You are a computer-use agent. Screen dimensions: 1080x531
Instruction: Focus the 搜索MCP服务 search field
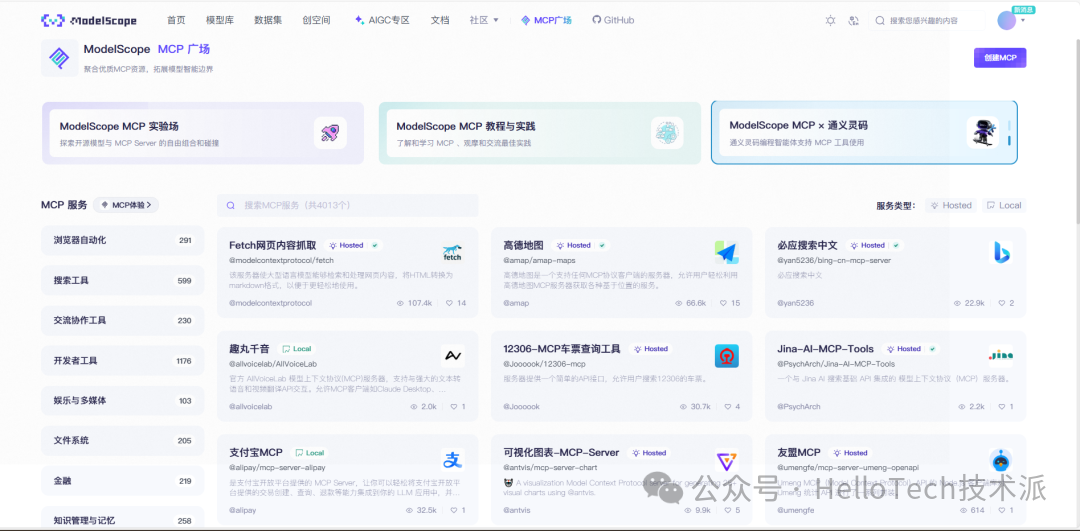pos(348,205)
